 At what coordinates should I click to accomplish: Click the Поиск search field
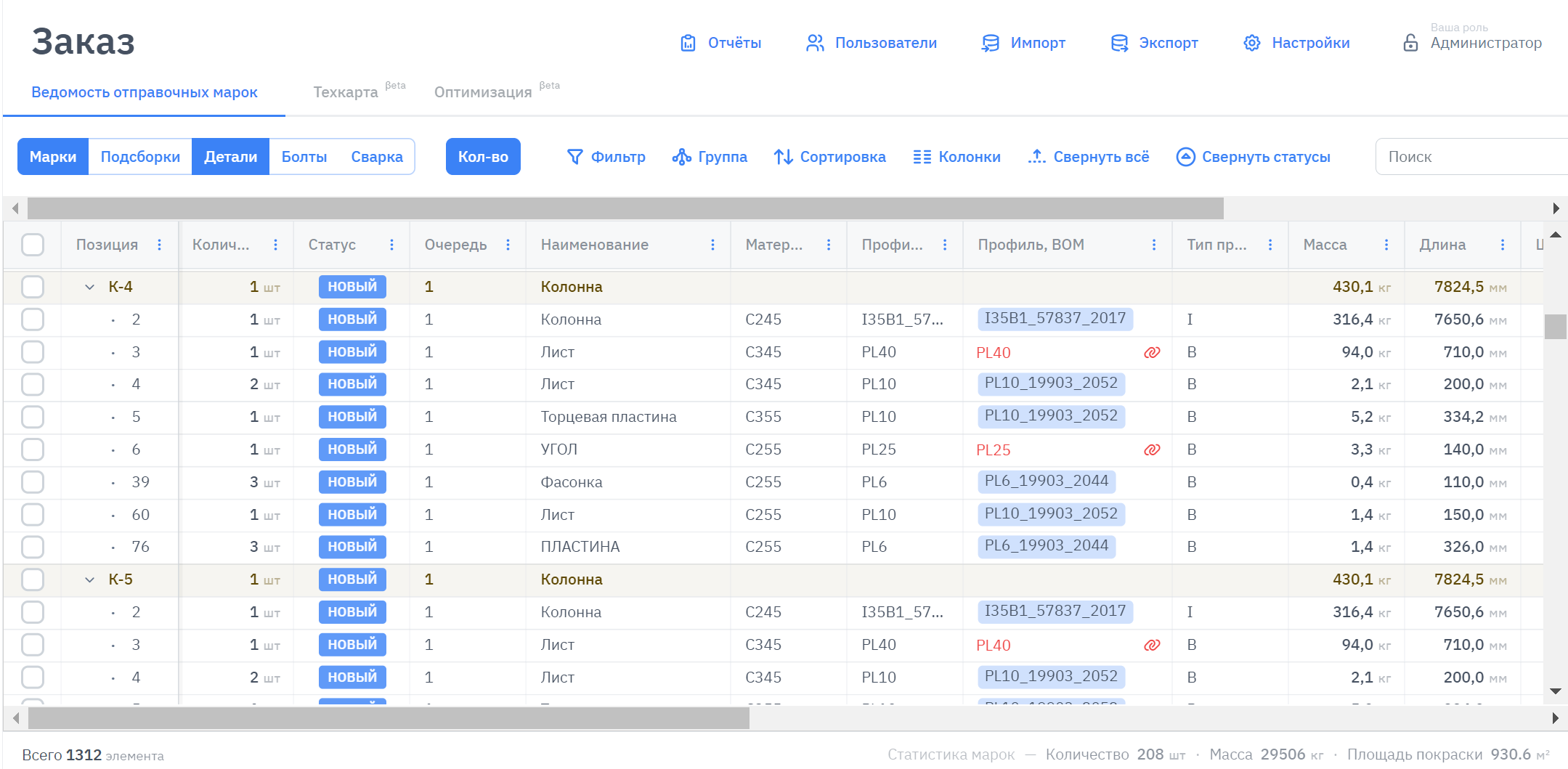pyautogui.click(x=1471, y=157)
